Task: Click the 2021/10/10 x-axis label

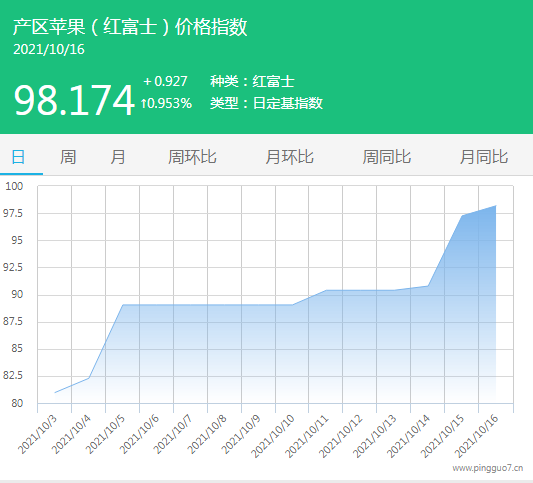Action: pos(273,436)
